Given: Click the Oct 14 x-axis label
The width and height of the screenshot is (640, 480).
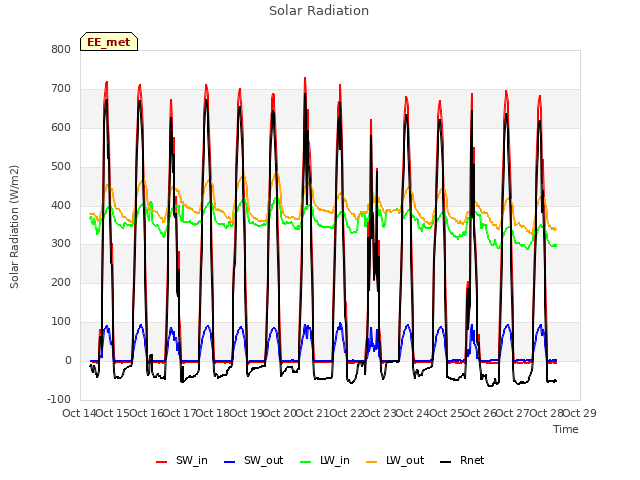Looking at the screenshot, I should pyautogui.click(x=79, y=413).
